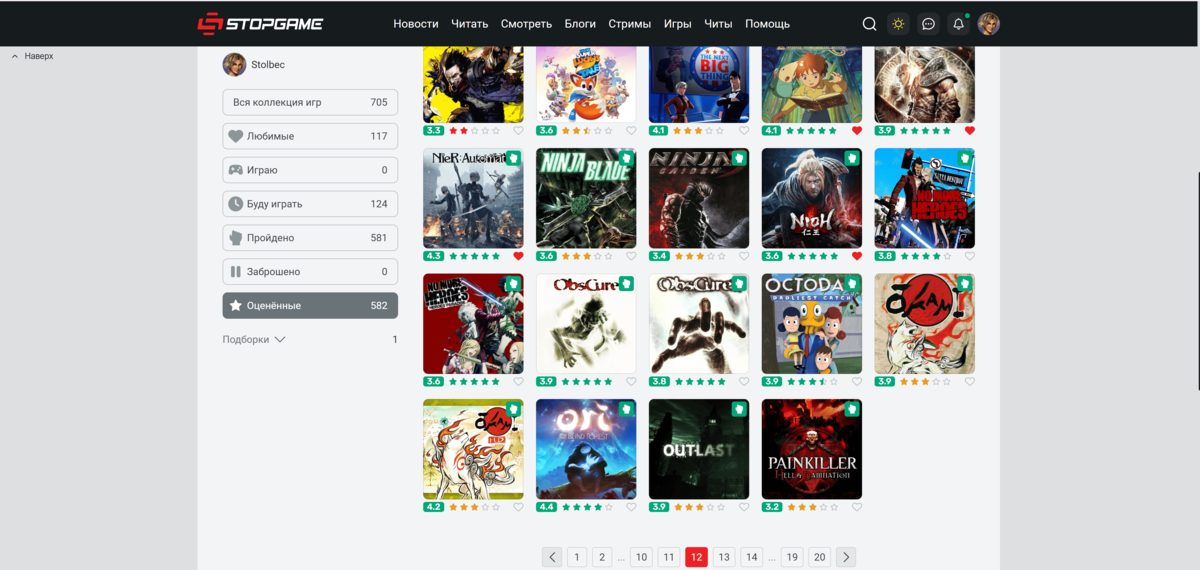Toggle favorite heart for NieR: Automata

(x=518, y=256)
